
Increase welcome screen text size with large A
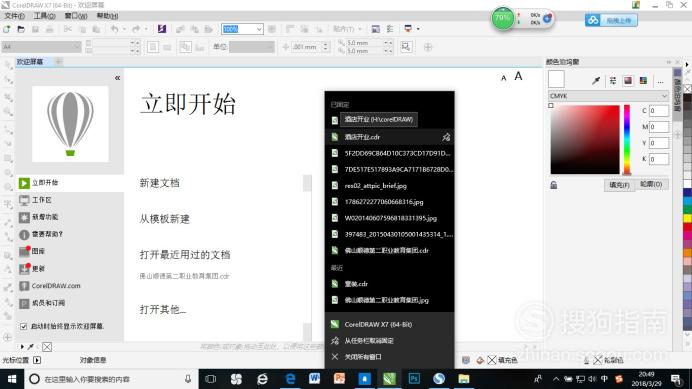point(518,76)
